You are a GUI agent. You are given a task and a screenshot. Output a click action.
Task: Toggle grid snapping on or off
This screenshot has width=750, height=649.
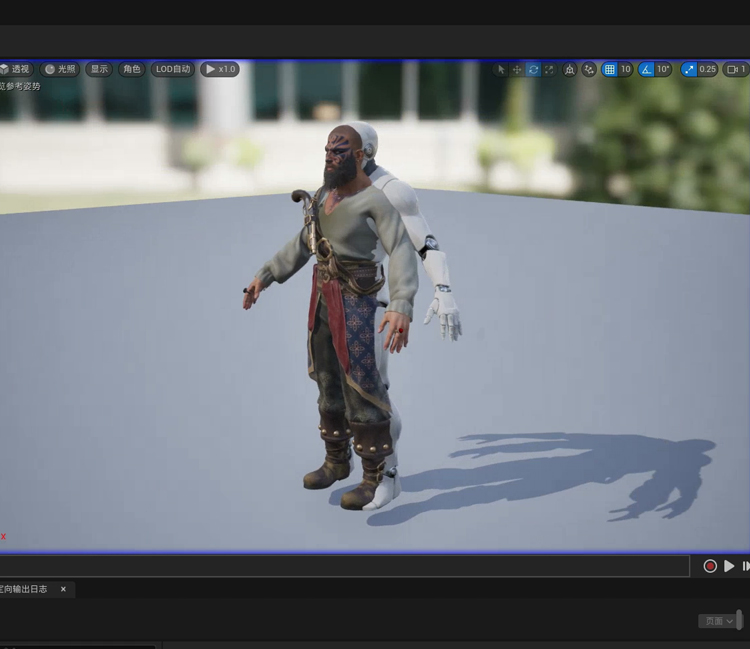tap(609, 70)
